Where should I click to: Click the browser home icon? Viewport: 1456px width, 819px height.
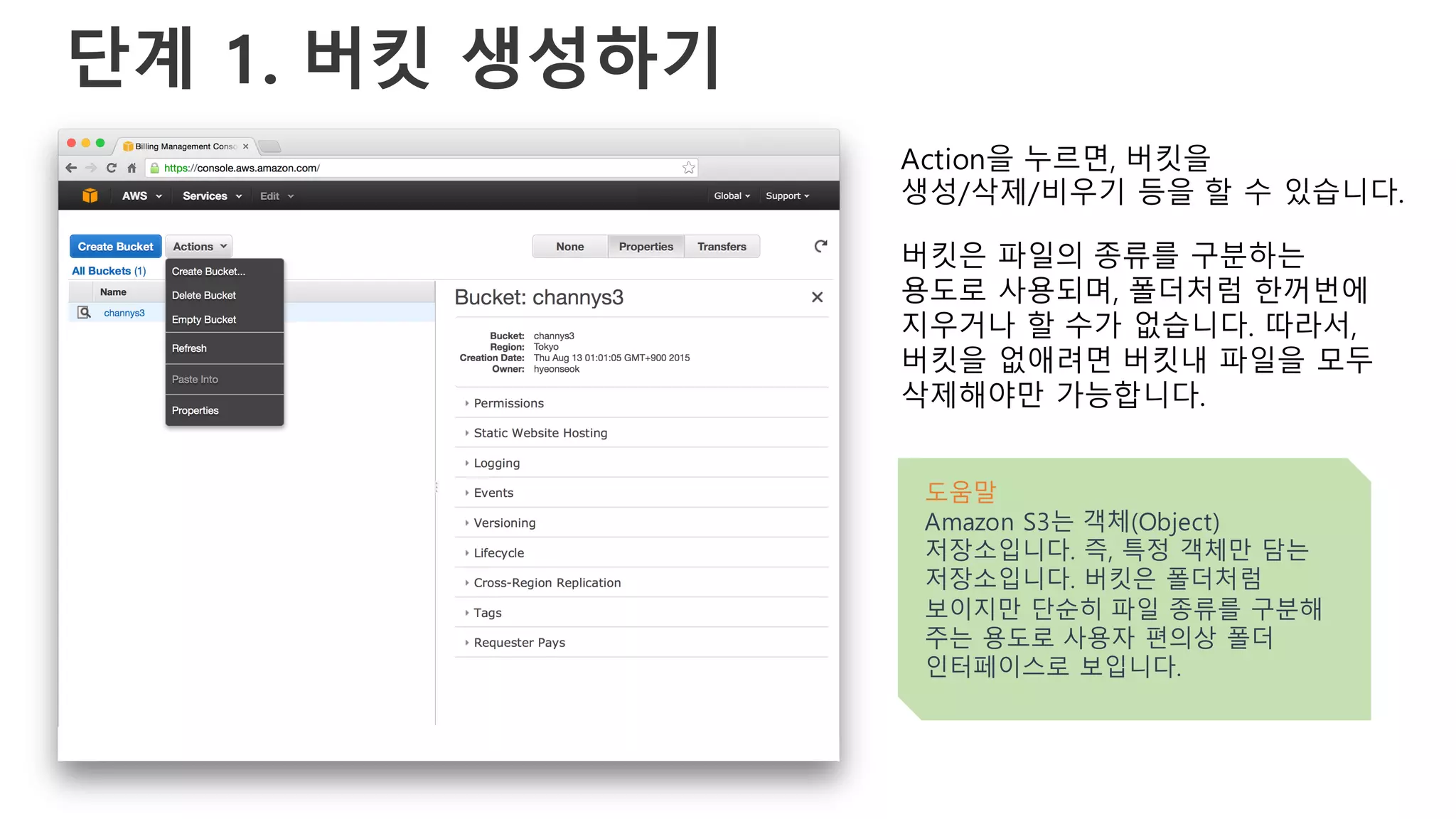(132, 168)
